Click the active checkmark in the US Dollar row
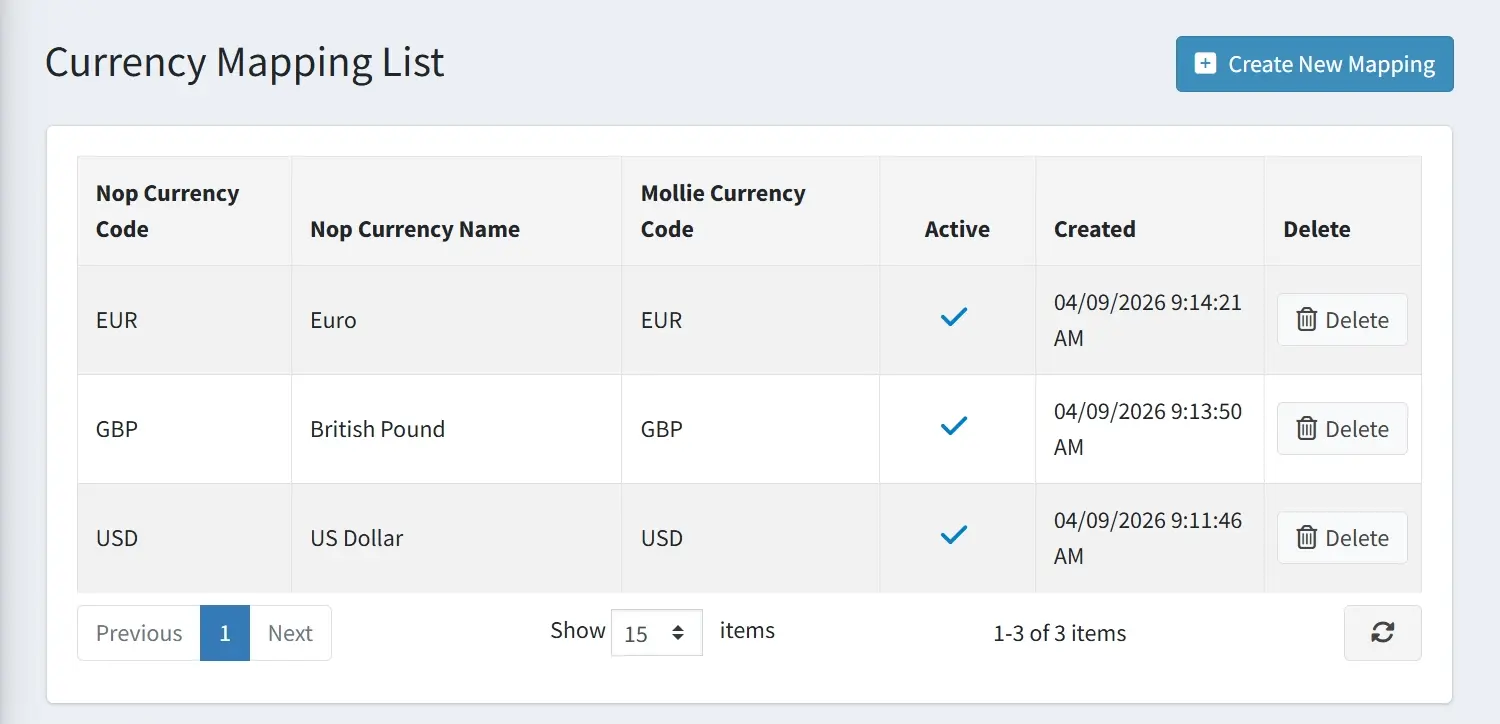 click(954, 536)
